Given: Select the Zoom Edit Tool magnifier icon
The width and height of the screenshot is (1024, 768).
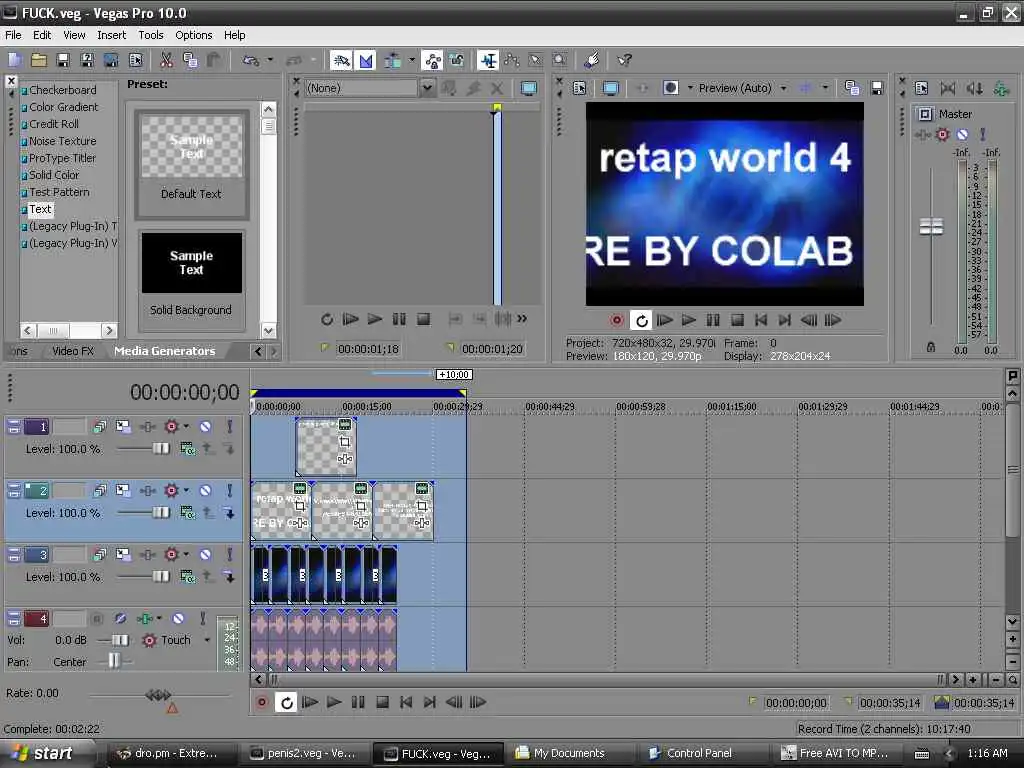Looking at the screenshot, I should click(x=560, y=60).
